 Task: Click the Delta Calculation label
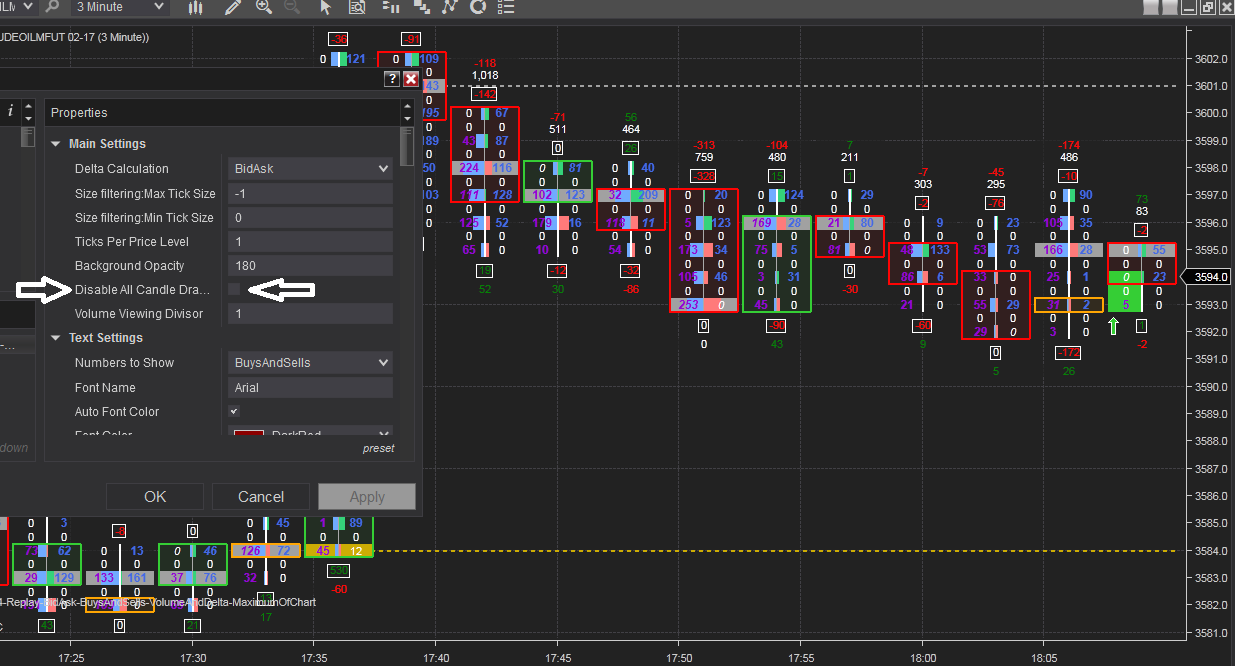tap(122, 169)
